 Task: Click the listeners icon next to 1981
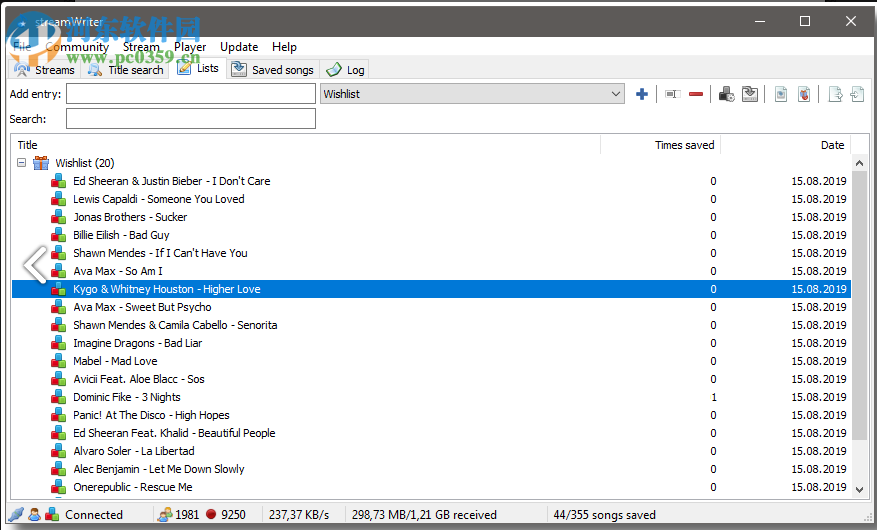pyautogui.click(x=165, y=514)
